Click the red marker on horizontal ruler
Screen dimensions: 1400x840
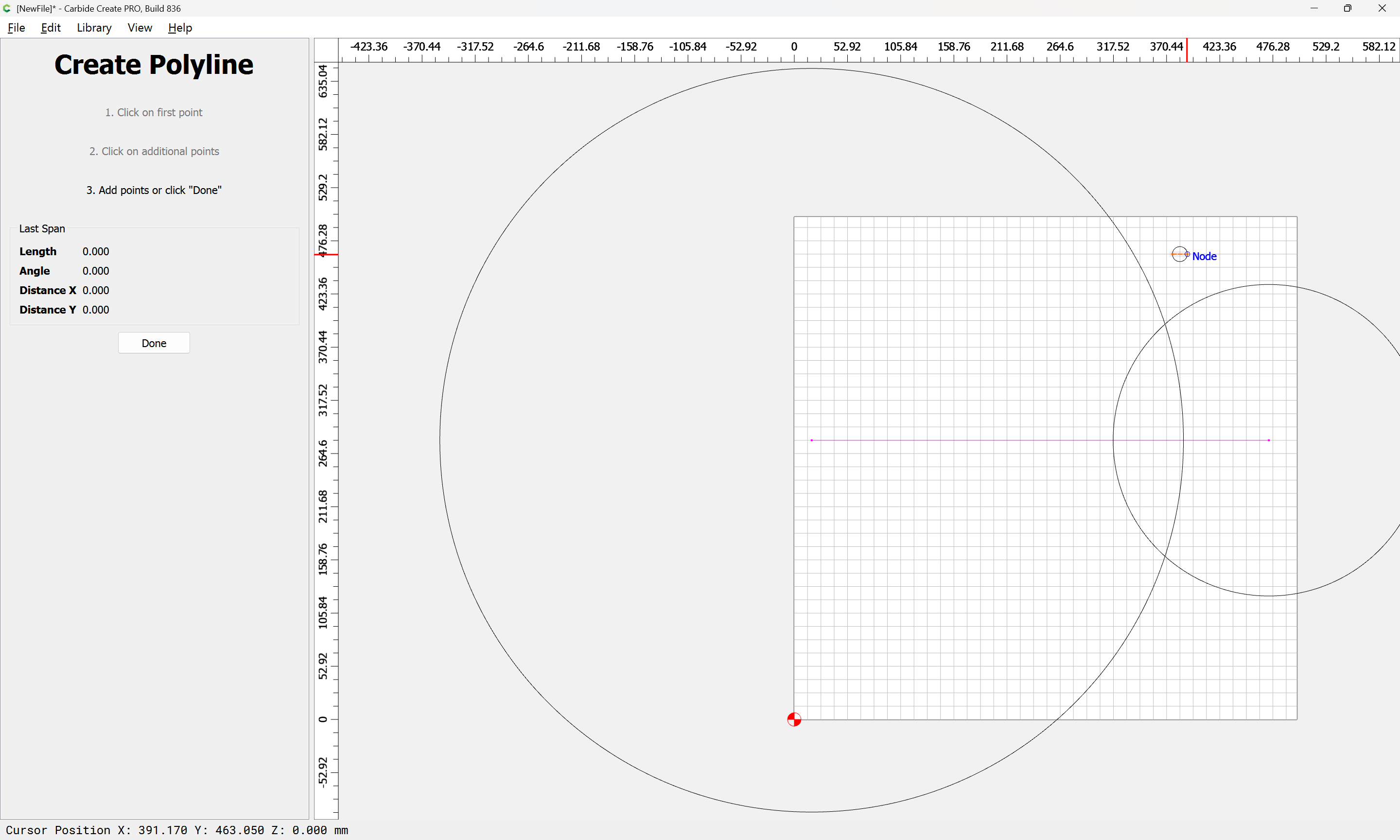(1187, 51)
